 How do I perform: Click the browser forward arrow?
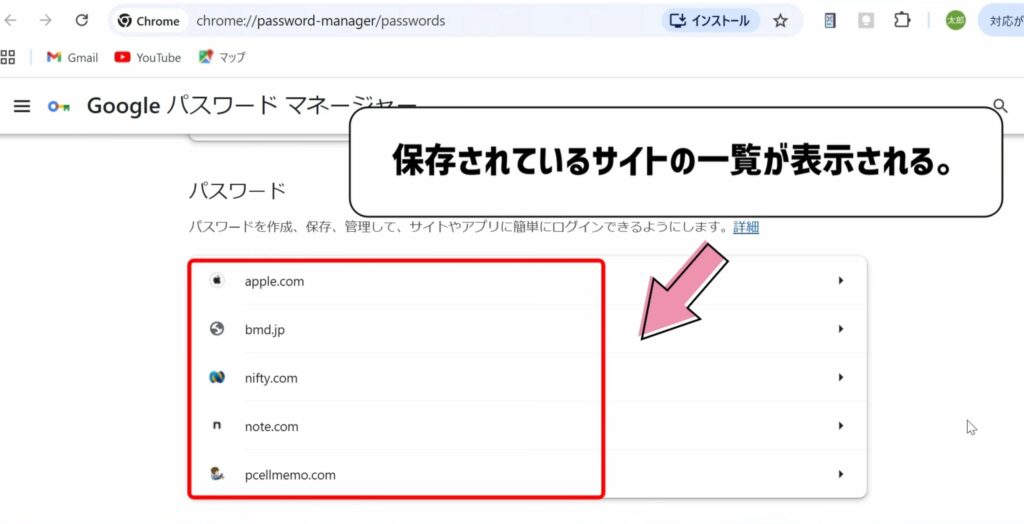coord(46,20)
